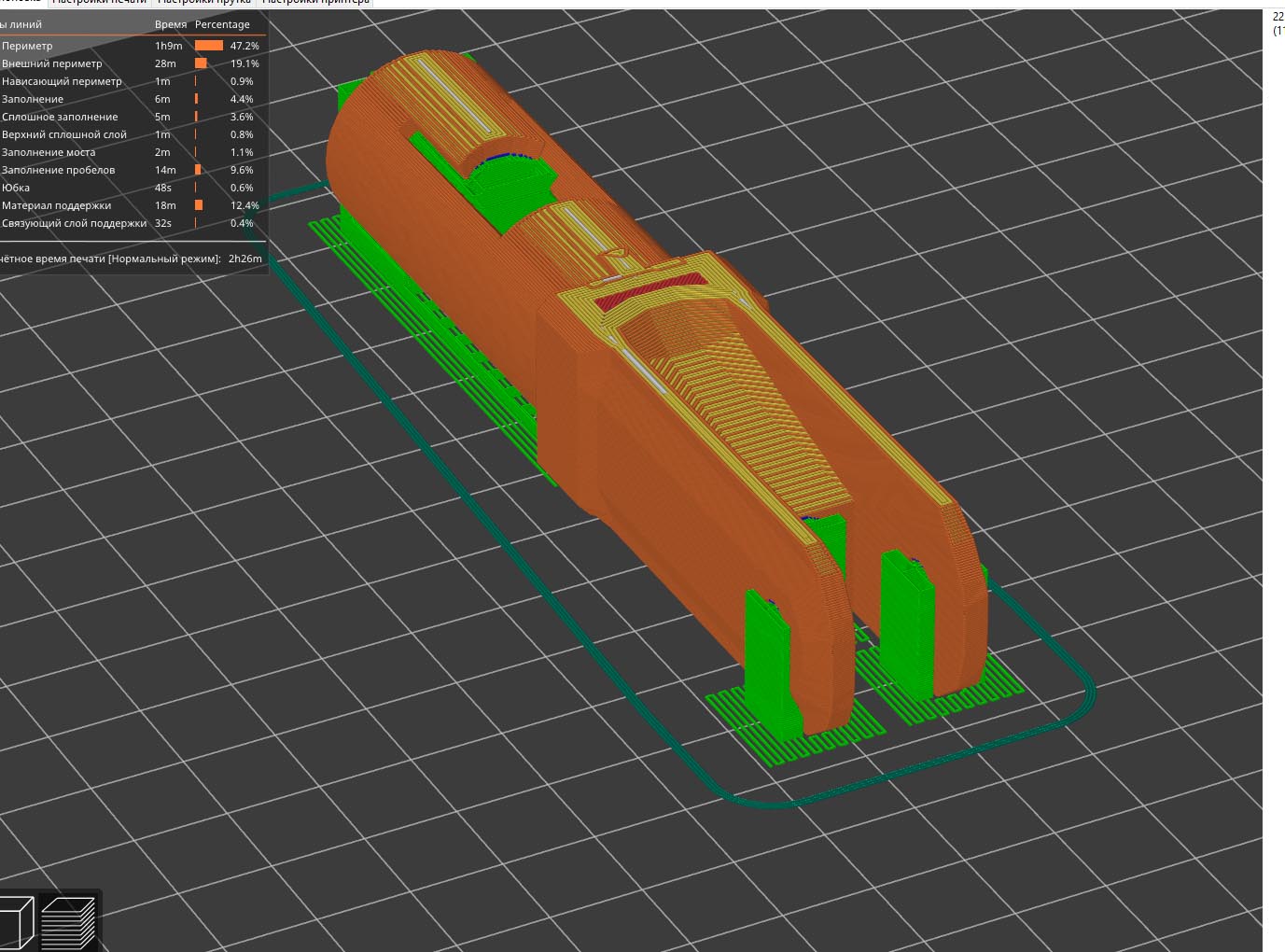The image size is (1285, 952).
Task: Toggle the Верхний сплошной слой row
Action: (133, 134)
